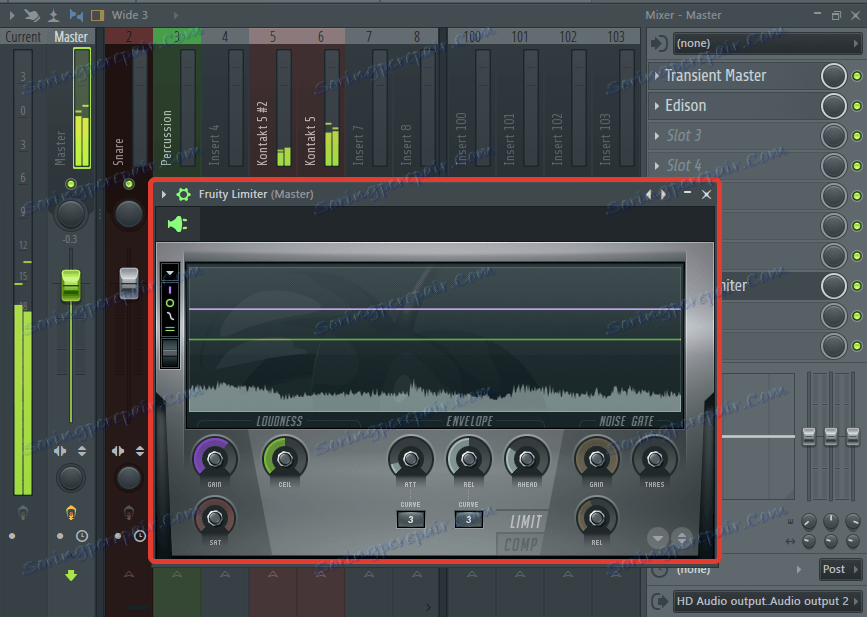The height and width of the screenshot is (617, 867).
Task: Toggle the Edison enable light
Action: pos(856,106)
